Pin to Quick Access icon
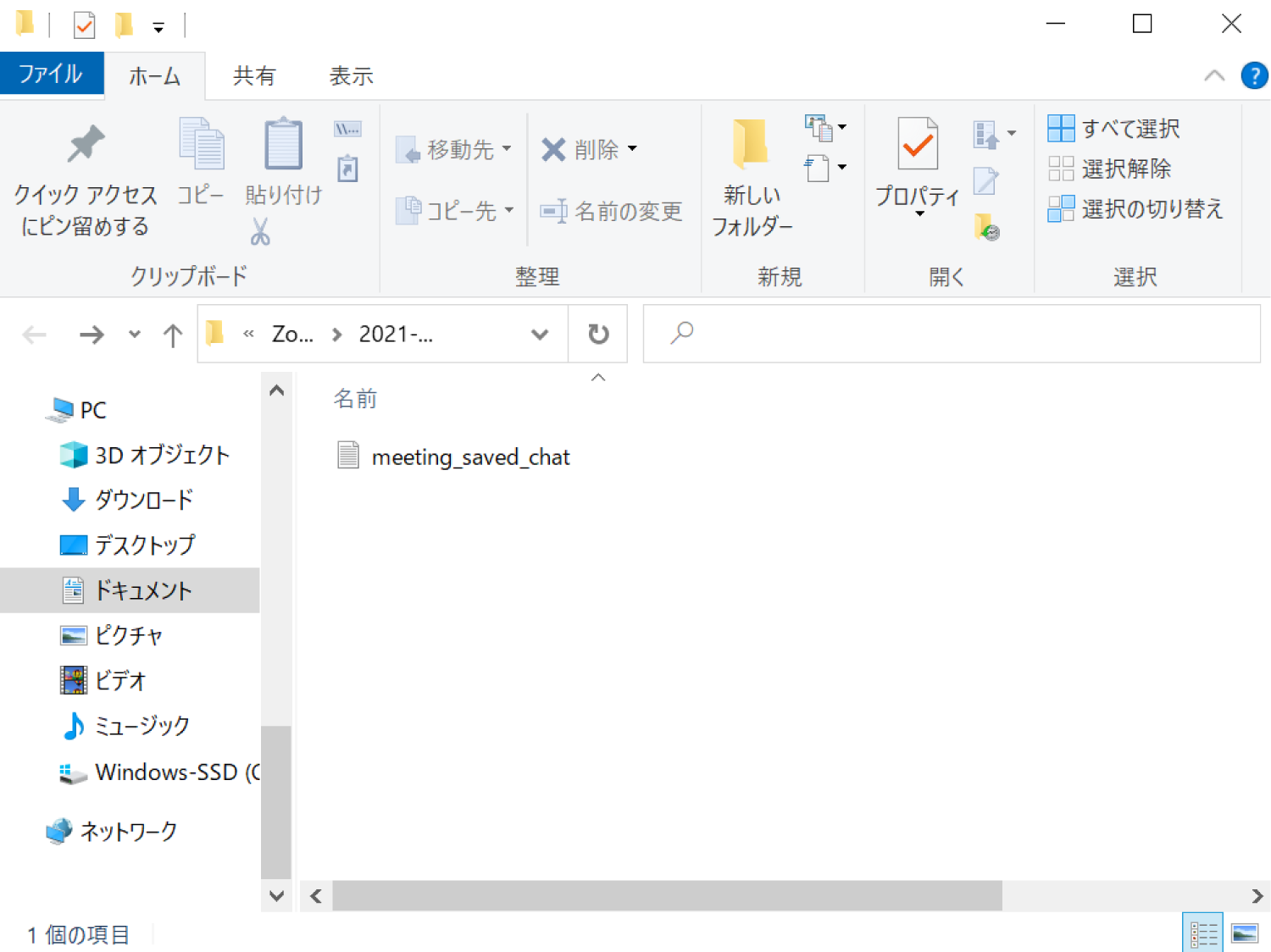This screenshot has width=1271, height=952. (x=85, y=144)
